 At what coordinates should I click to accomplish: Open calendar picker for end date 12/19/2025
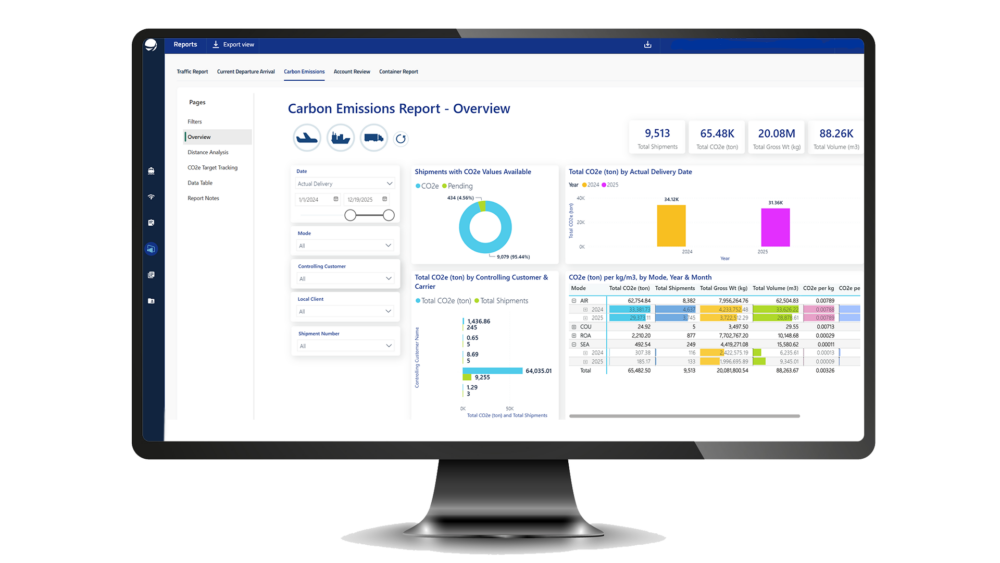coord(385,199)
